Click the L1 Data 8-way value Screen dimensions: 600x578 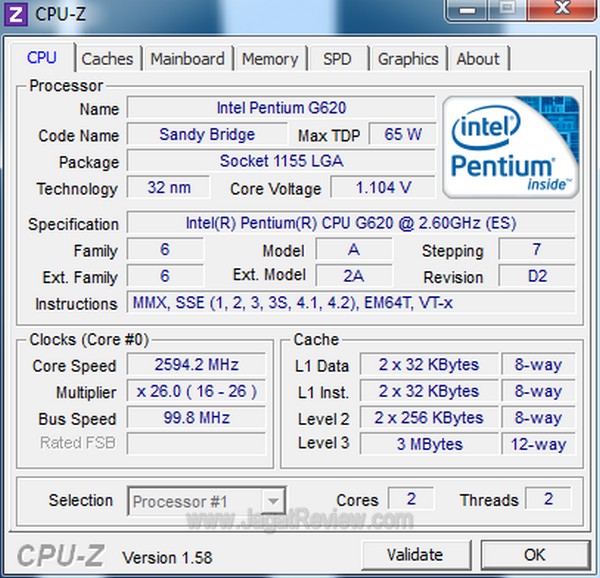538,365
